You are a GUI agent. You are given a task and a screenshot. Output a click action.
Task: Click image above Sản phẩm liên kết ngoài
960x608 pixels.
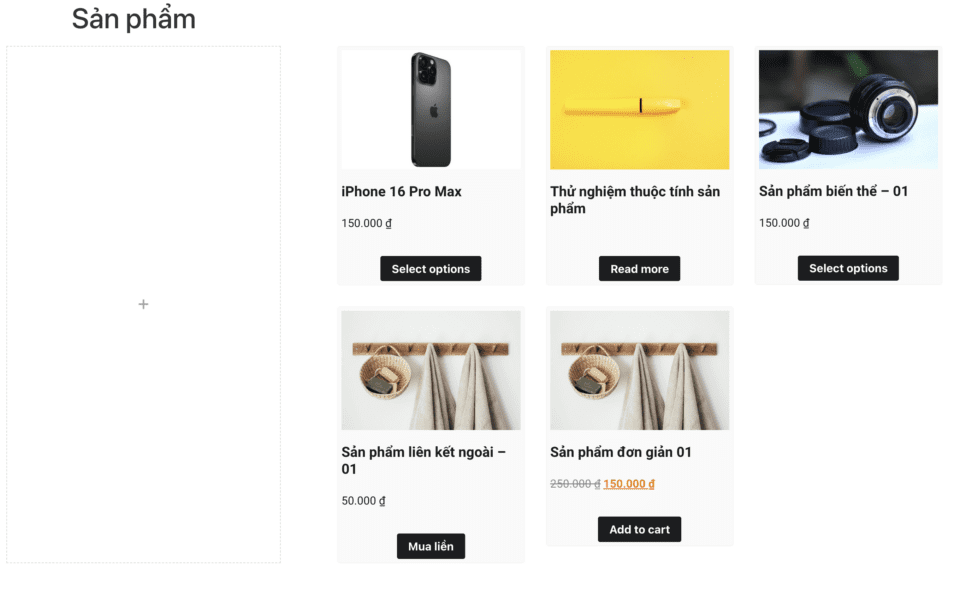click(x=431, y=370)
